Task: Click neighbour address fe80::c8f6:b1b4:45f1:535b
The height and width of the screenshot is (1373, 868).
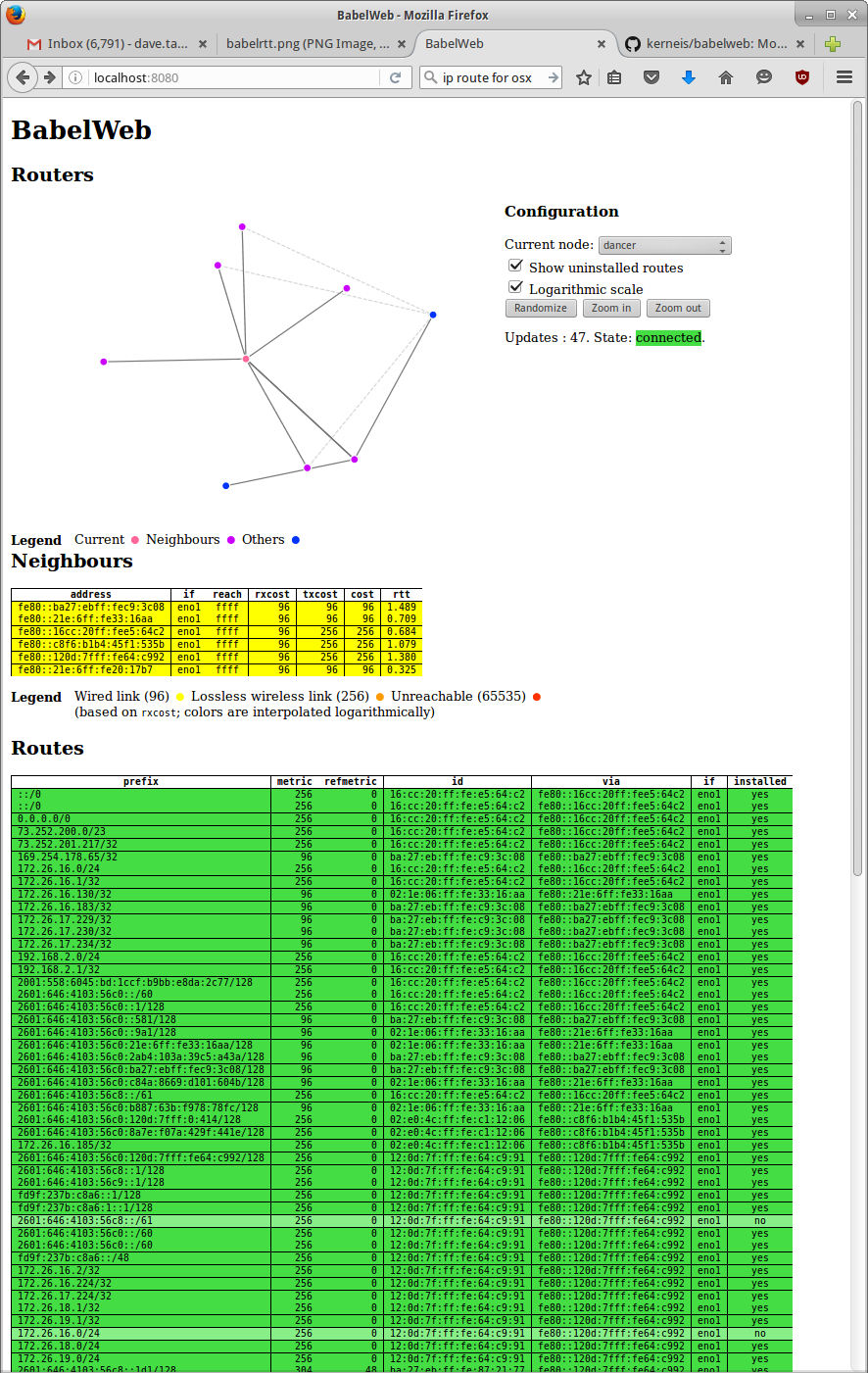Action: [91, 645]
